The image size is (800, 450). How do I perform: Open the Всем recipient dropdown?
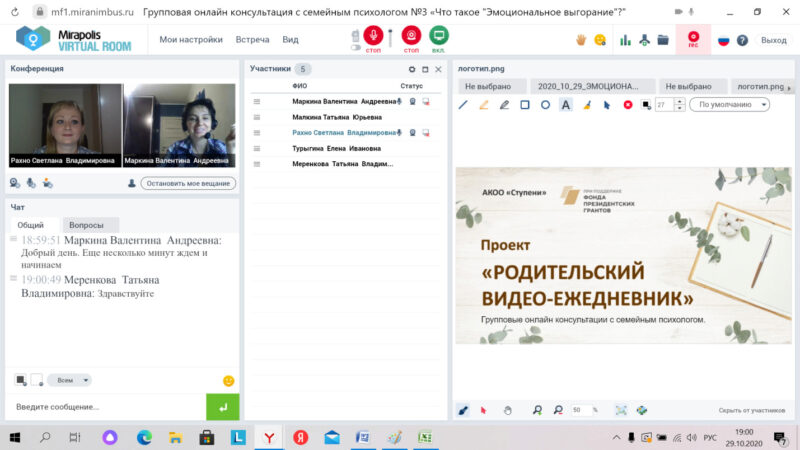(70, 380)
